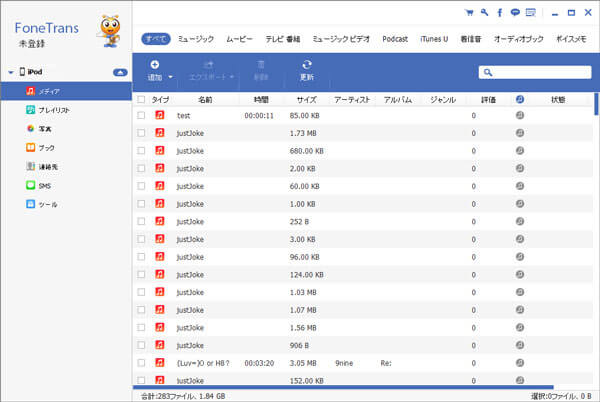Toggle the select-all checkbox in header
The width and height of the screenshot is (600, 402).
tap(141, 100)
